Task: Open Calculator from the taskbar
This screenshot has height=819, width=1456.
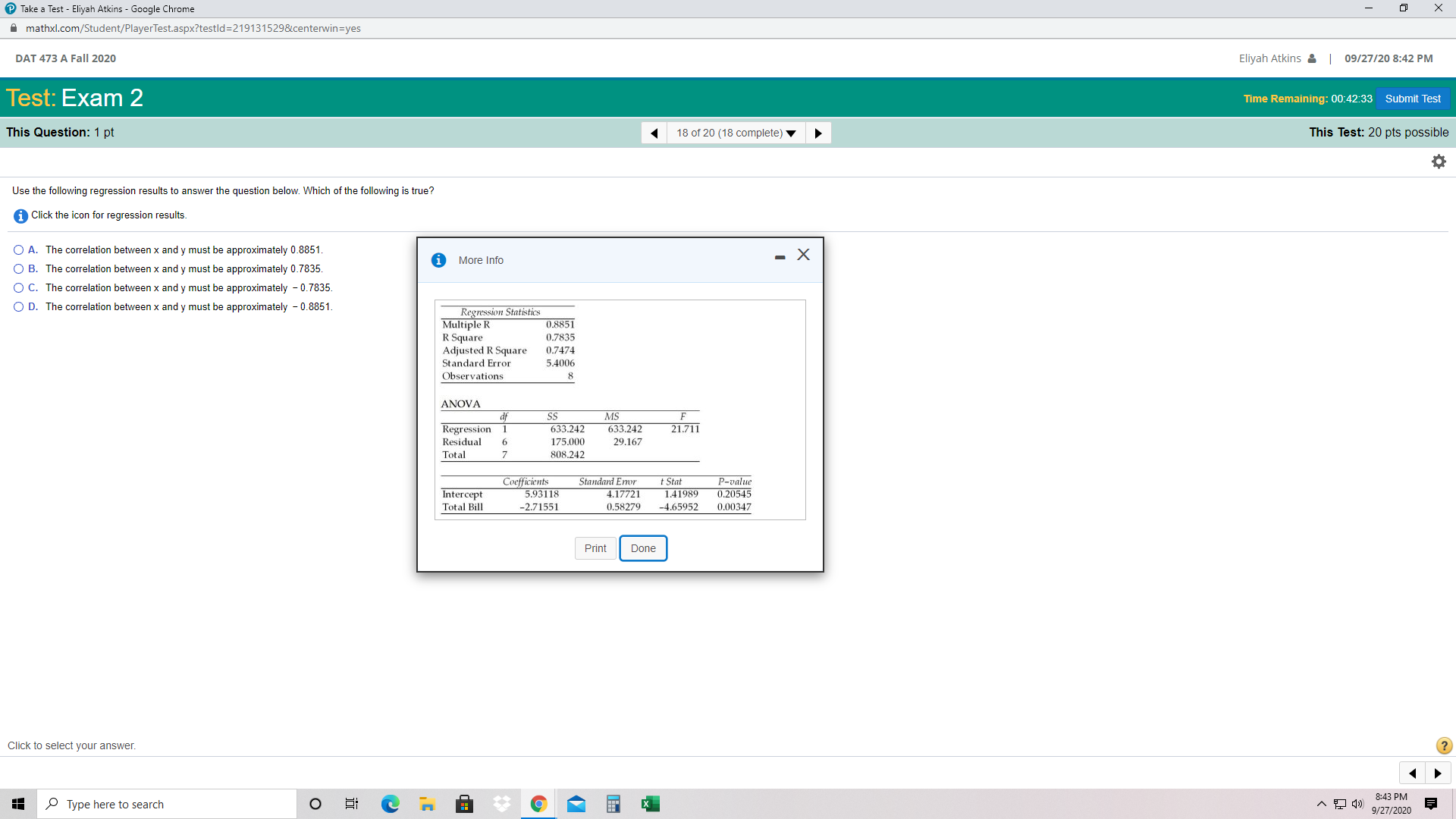Action: pyautogui.click(x=613, y=804)
